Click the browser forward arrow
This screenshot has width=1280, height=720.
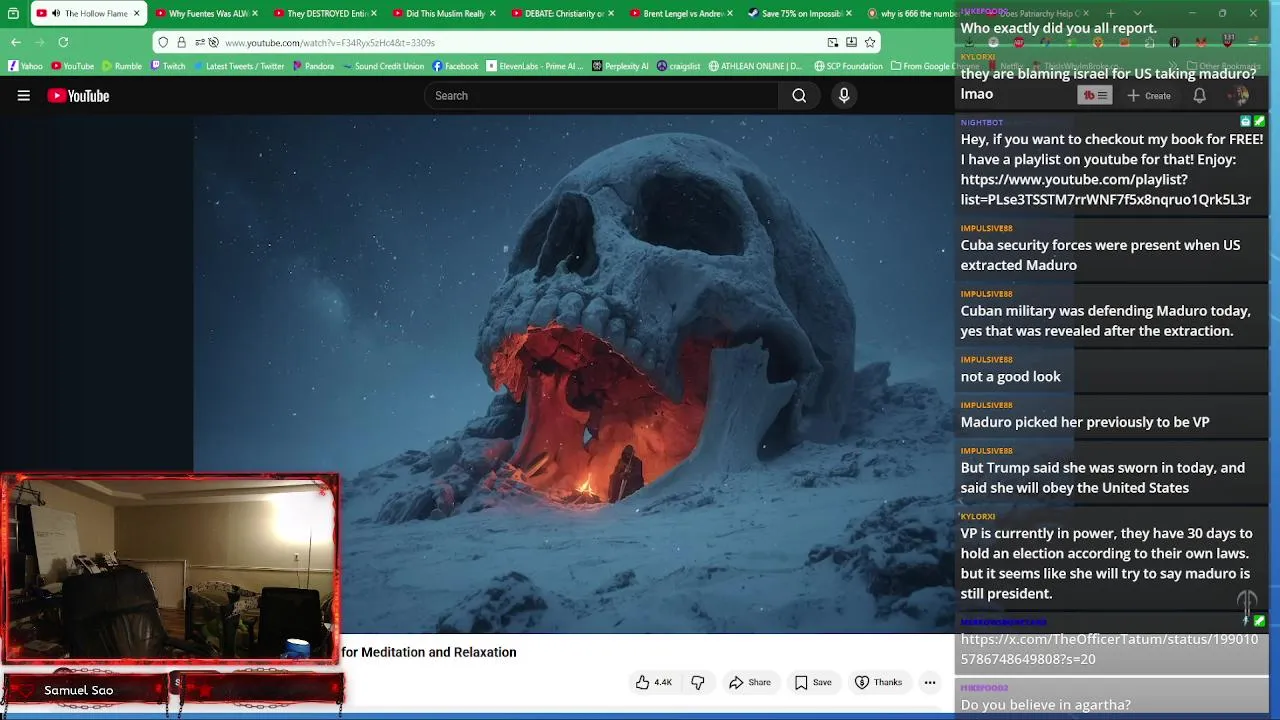point(39,42)
